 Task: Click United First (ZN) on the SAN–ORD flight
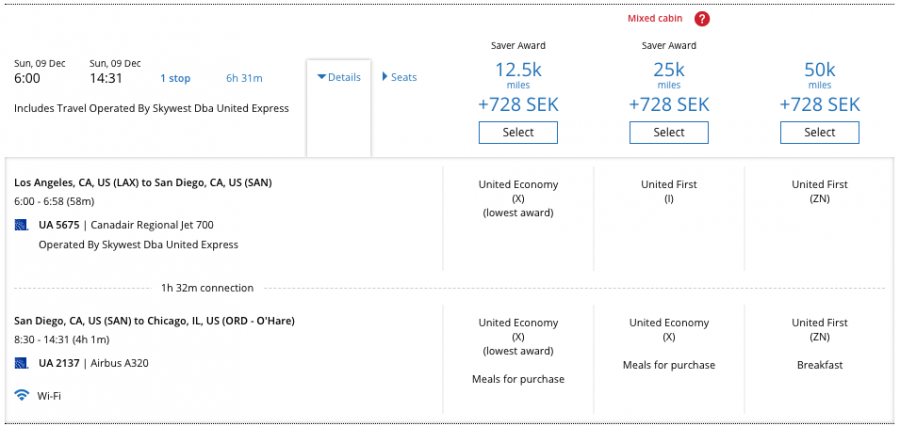tap(820, 330)
